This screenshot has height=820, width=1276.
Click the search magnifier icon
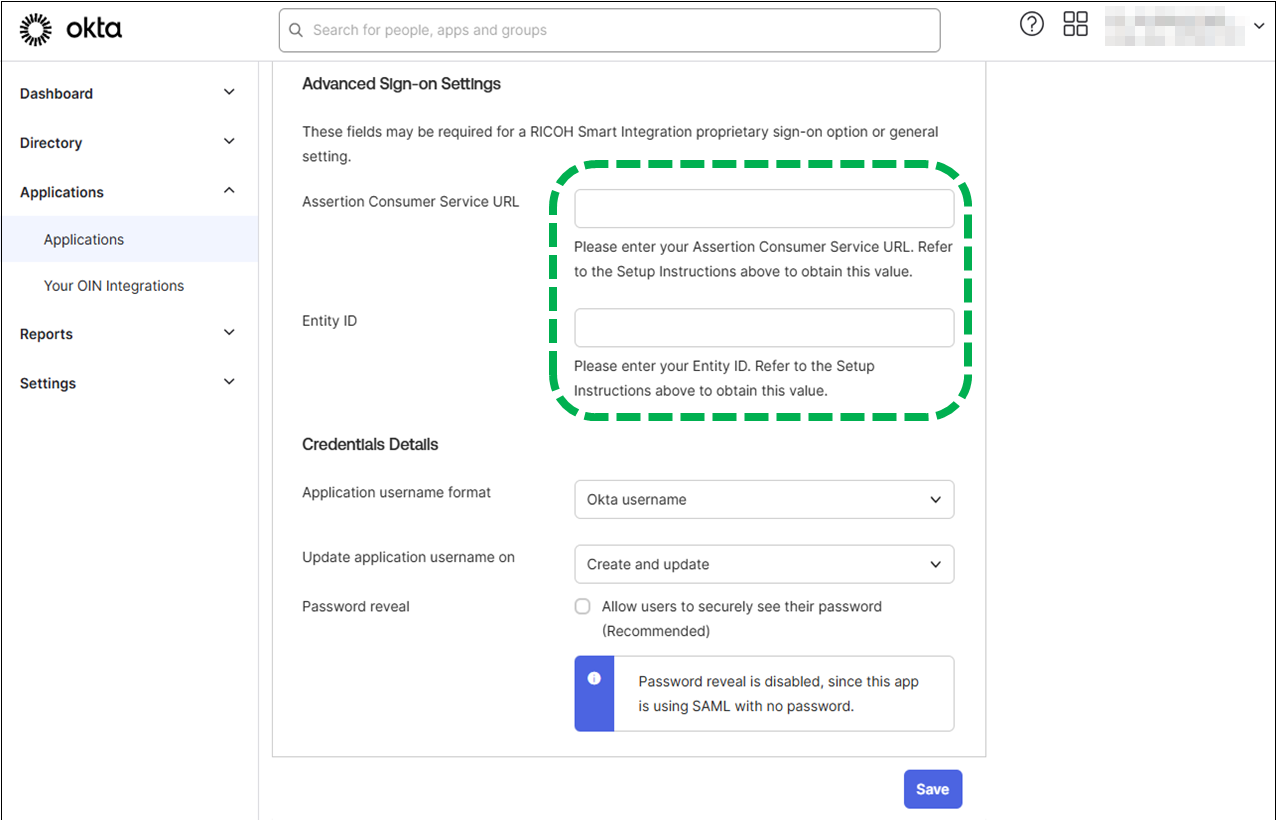point(296,30)
